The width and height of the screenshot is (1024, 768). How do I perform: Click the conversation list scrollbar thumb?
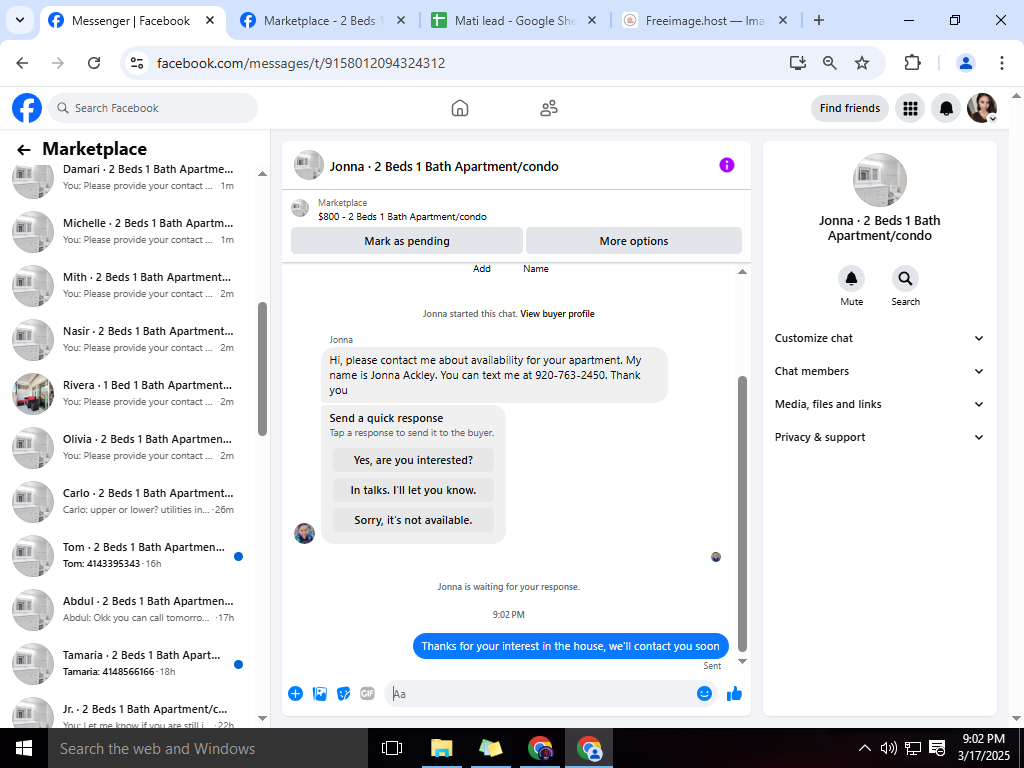tap(263, 368)
